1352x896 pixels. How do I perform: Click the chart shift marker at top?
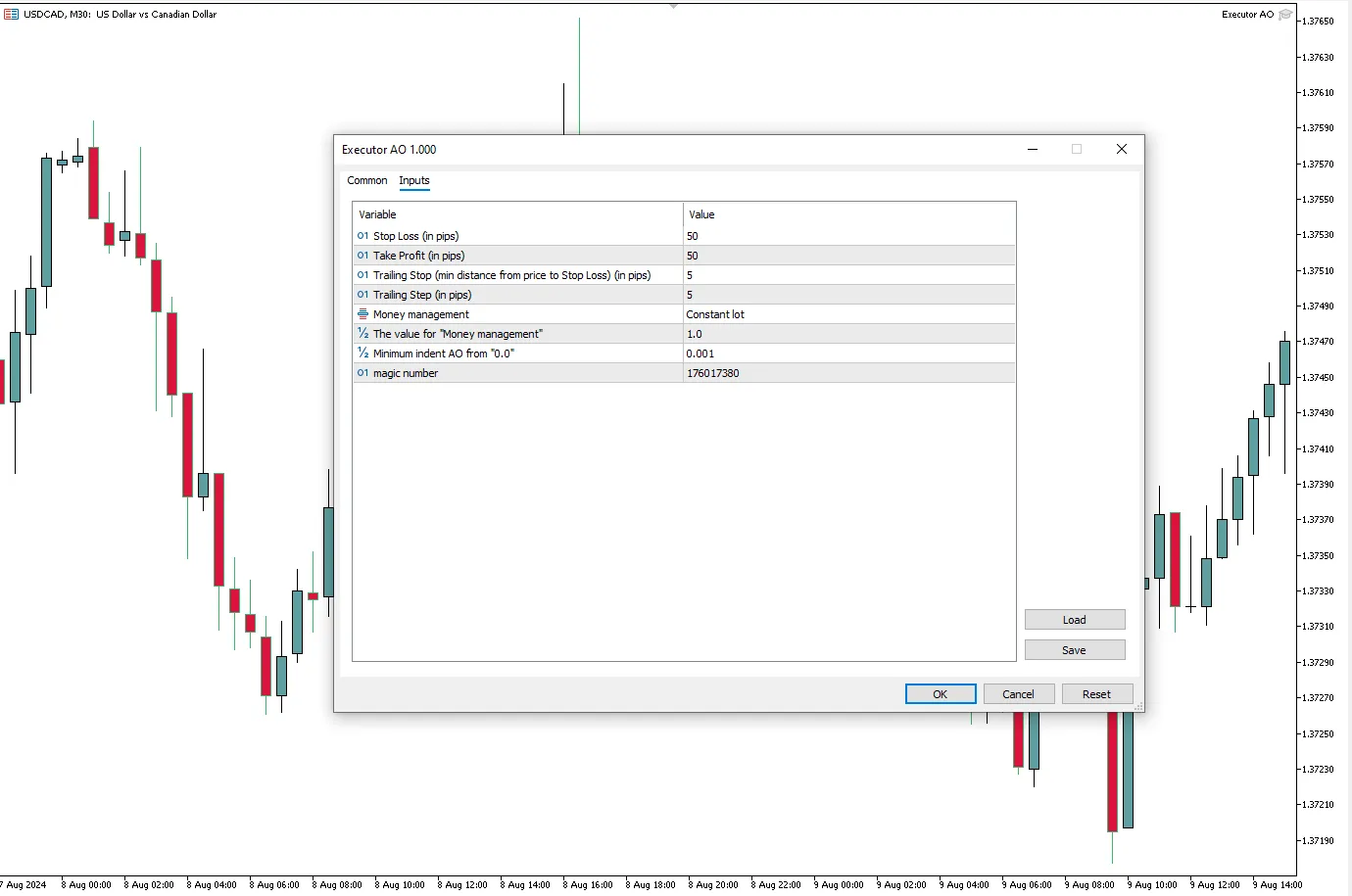[673, 6]
